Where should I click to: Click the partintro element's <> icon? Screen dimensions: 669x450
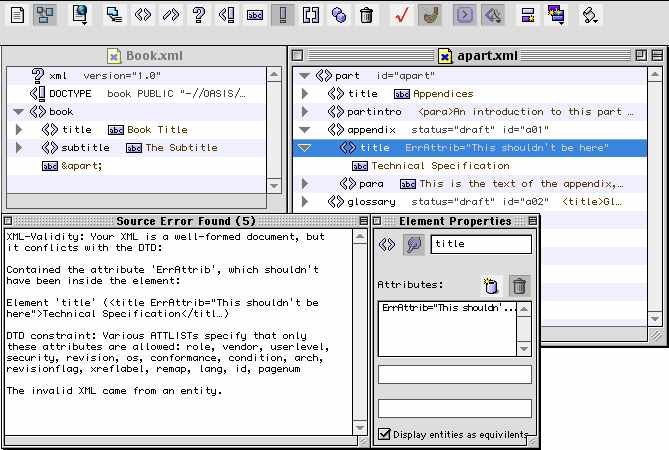click(336, 112)
